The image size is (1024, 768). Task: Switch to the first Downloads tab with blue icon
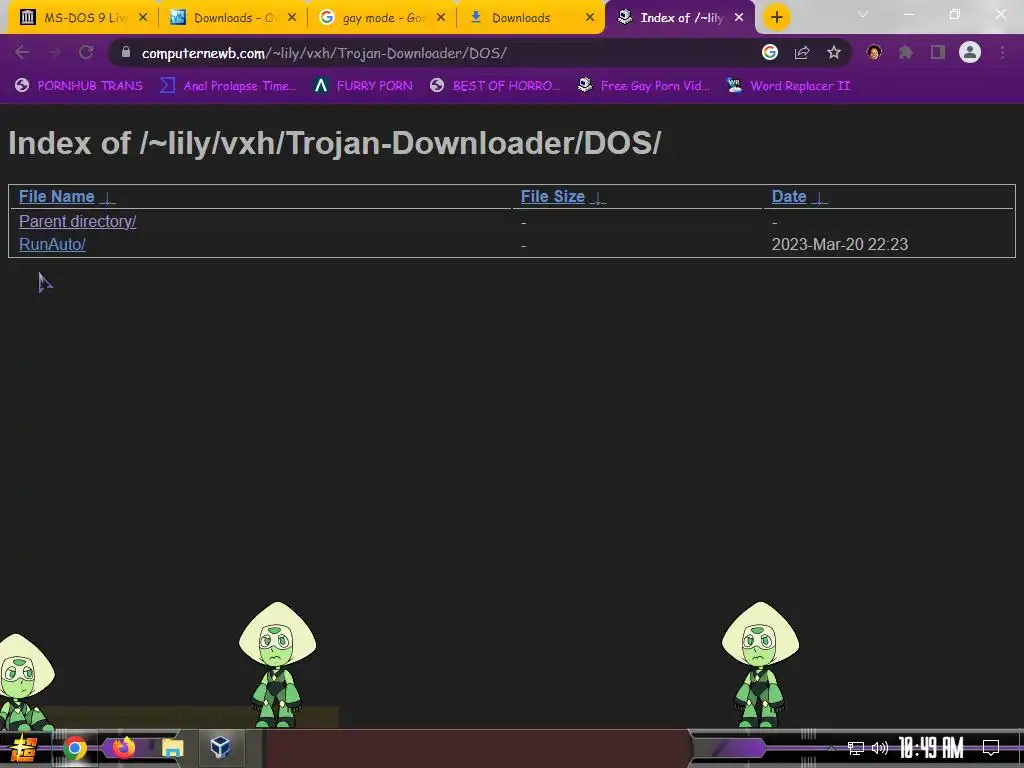[232, 18]
